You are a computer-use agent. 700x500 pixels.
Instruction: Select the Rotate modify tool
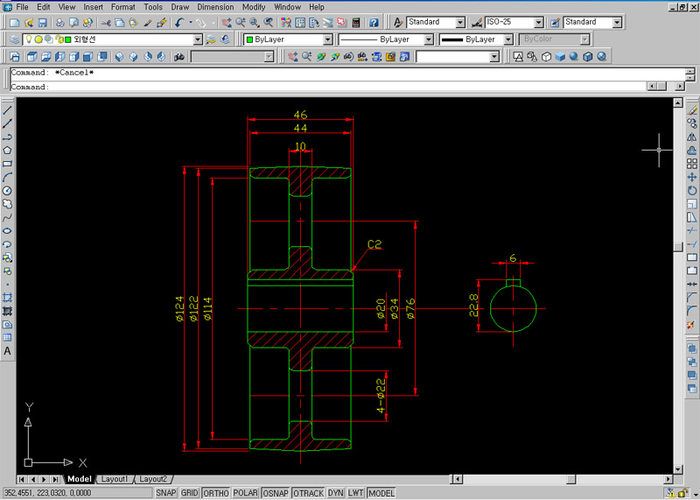(x=692, y=191)
